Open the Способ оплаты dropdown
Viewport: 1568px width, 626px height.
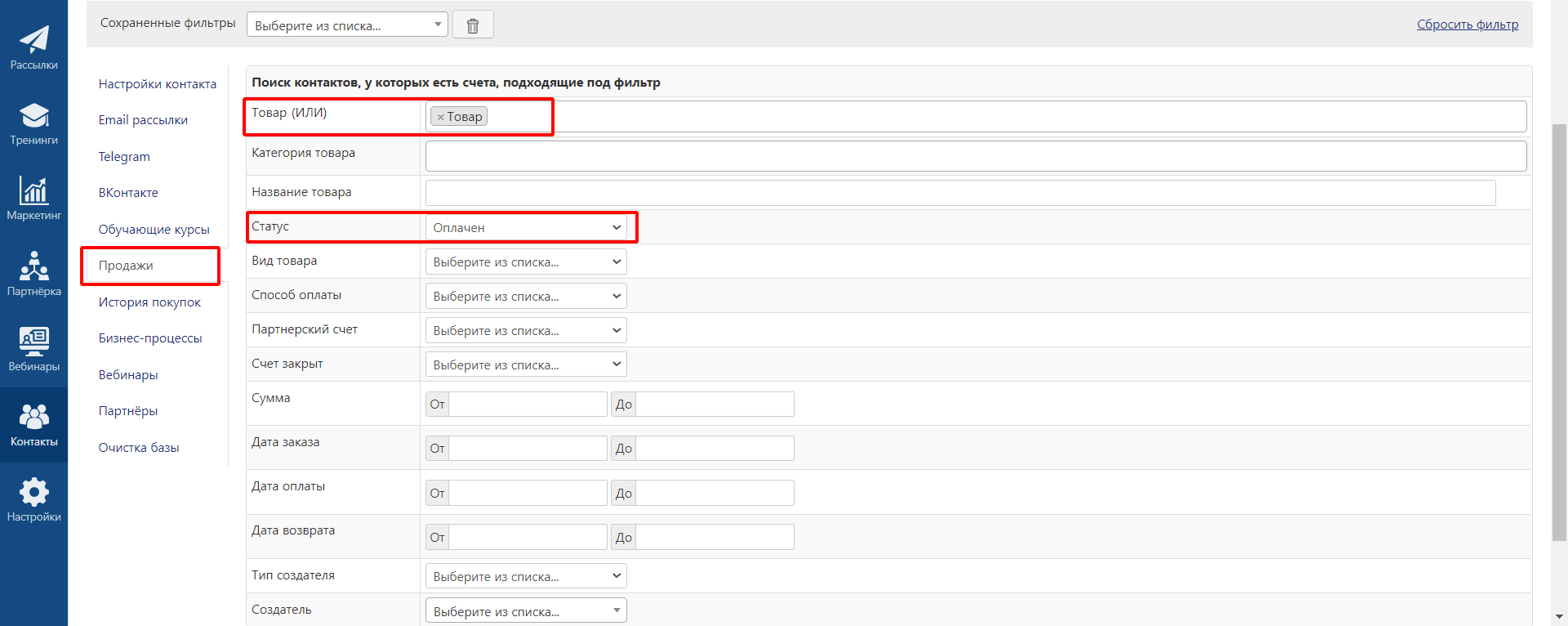[526, 297]
